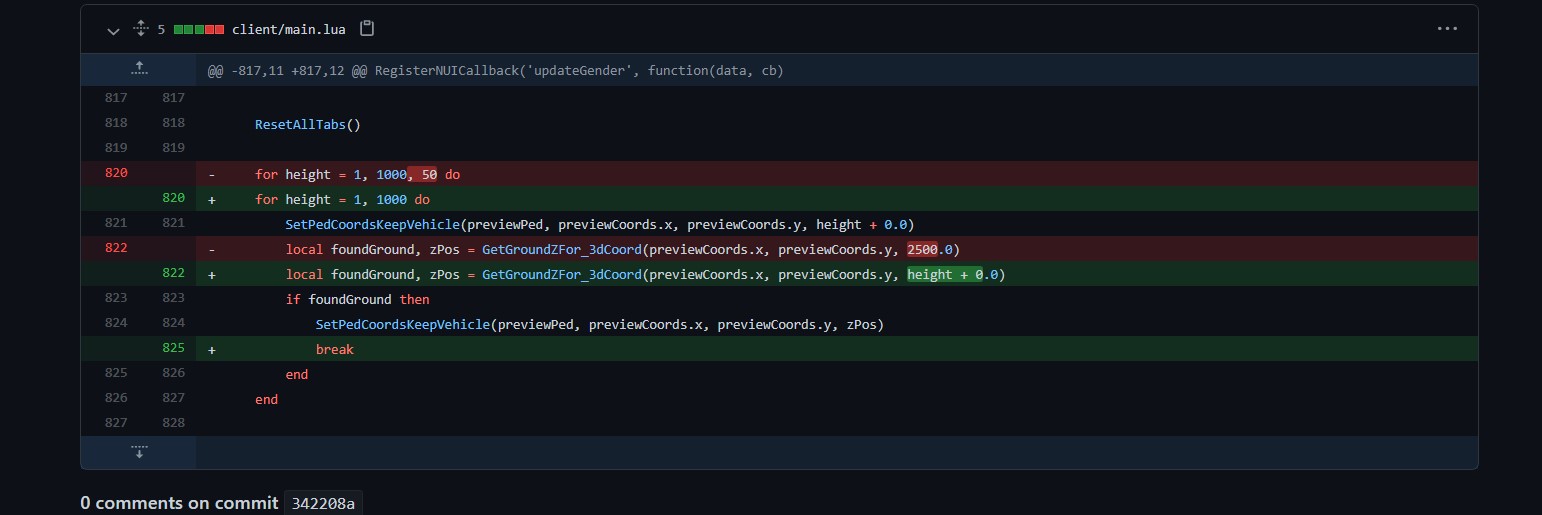Copy the client/main.lua file path

(367, 29)
